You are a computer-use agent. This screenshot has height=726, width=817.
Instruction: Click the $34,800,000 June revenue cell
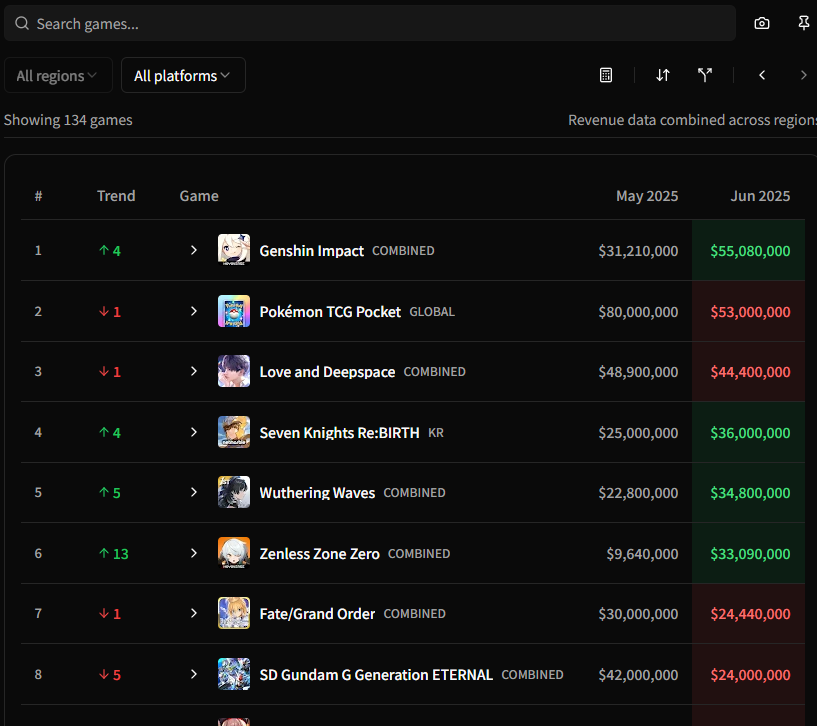pos(750,493)
